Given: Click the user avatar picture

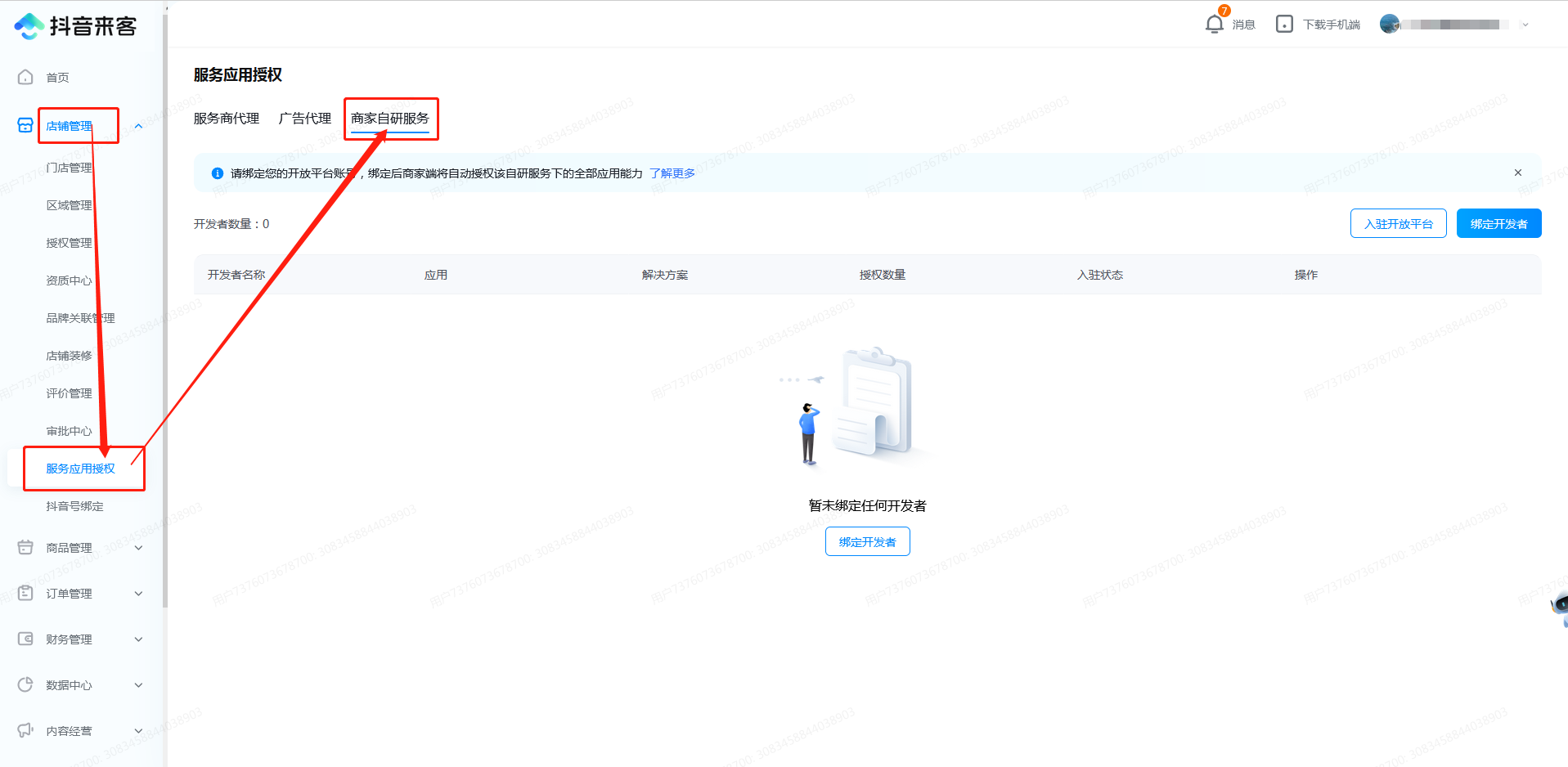Looking at the screenshot, I should (x=1389, y=24).
